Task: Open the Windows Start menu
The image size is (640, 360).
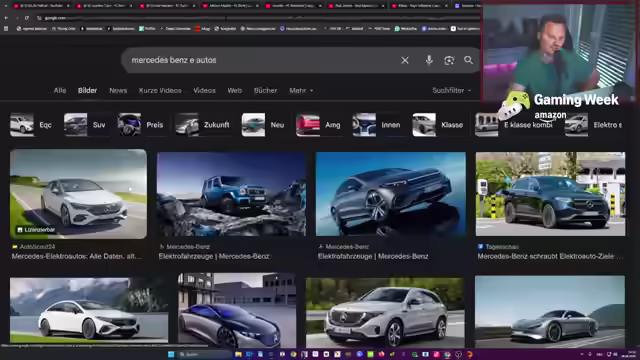Action: (x=171, y=354)
